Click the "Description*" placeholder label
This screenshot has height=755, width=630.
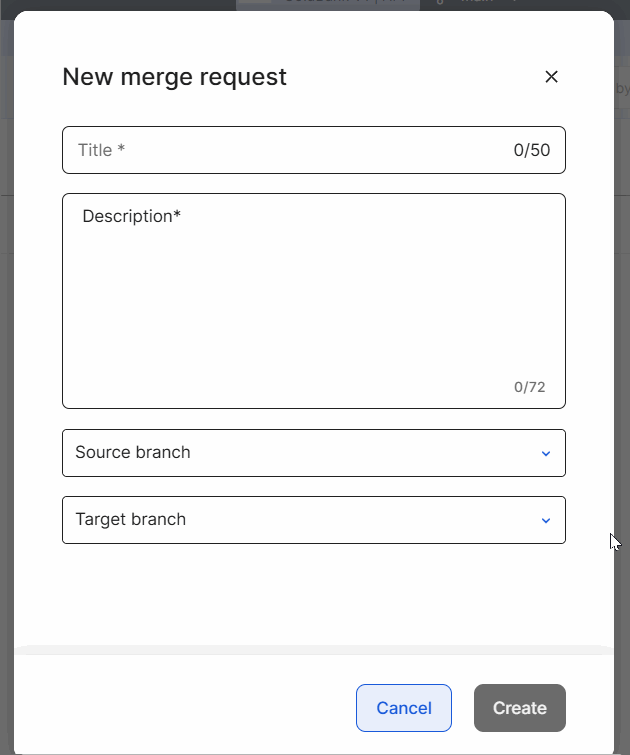tap(131, 216)
